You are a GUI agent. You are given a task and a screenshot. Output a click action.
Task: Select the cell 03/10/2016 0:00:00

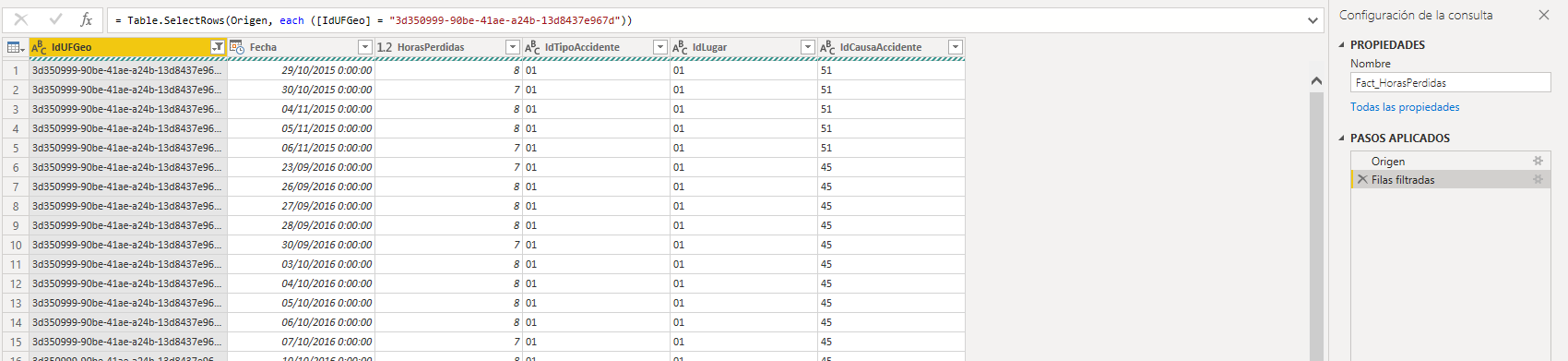[x=301, y=264]
